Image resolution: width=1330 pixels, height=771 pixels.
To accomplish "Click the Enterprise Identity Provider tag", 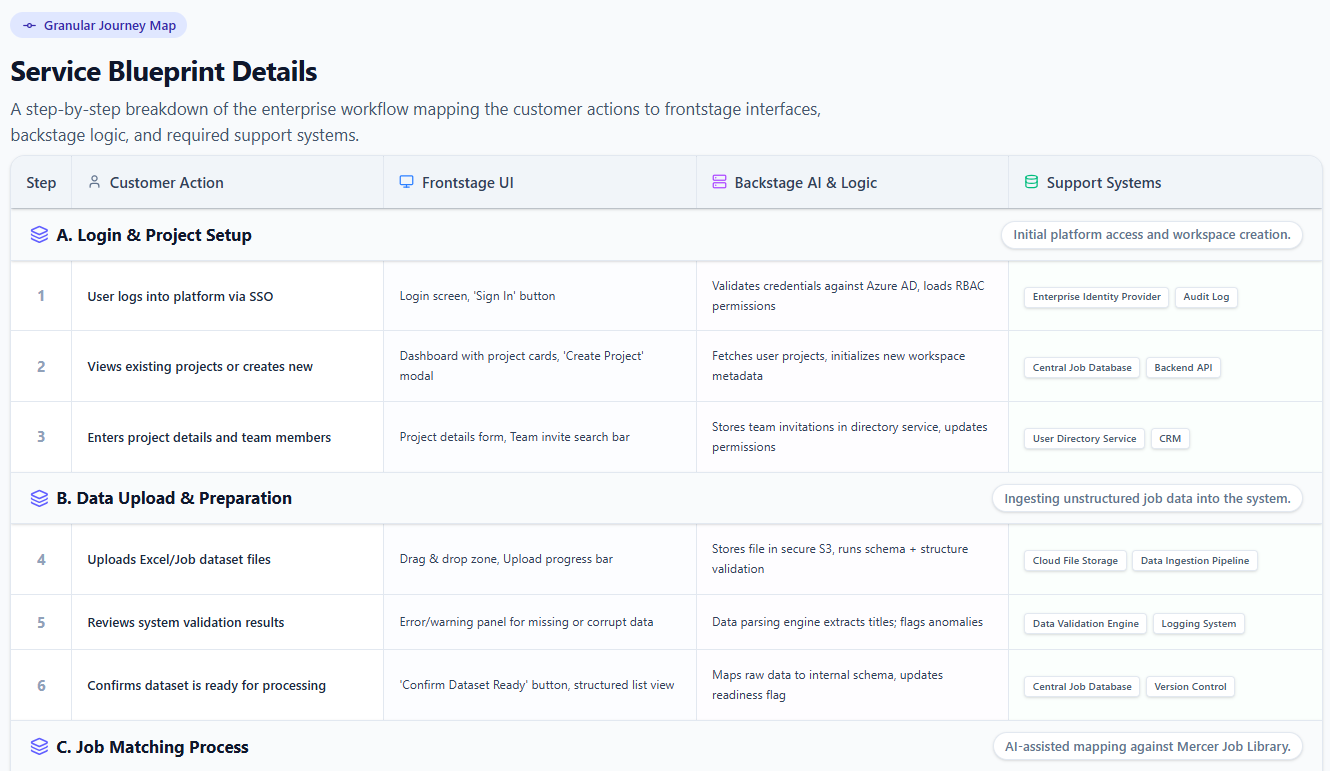I will point(1096,297).
